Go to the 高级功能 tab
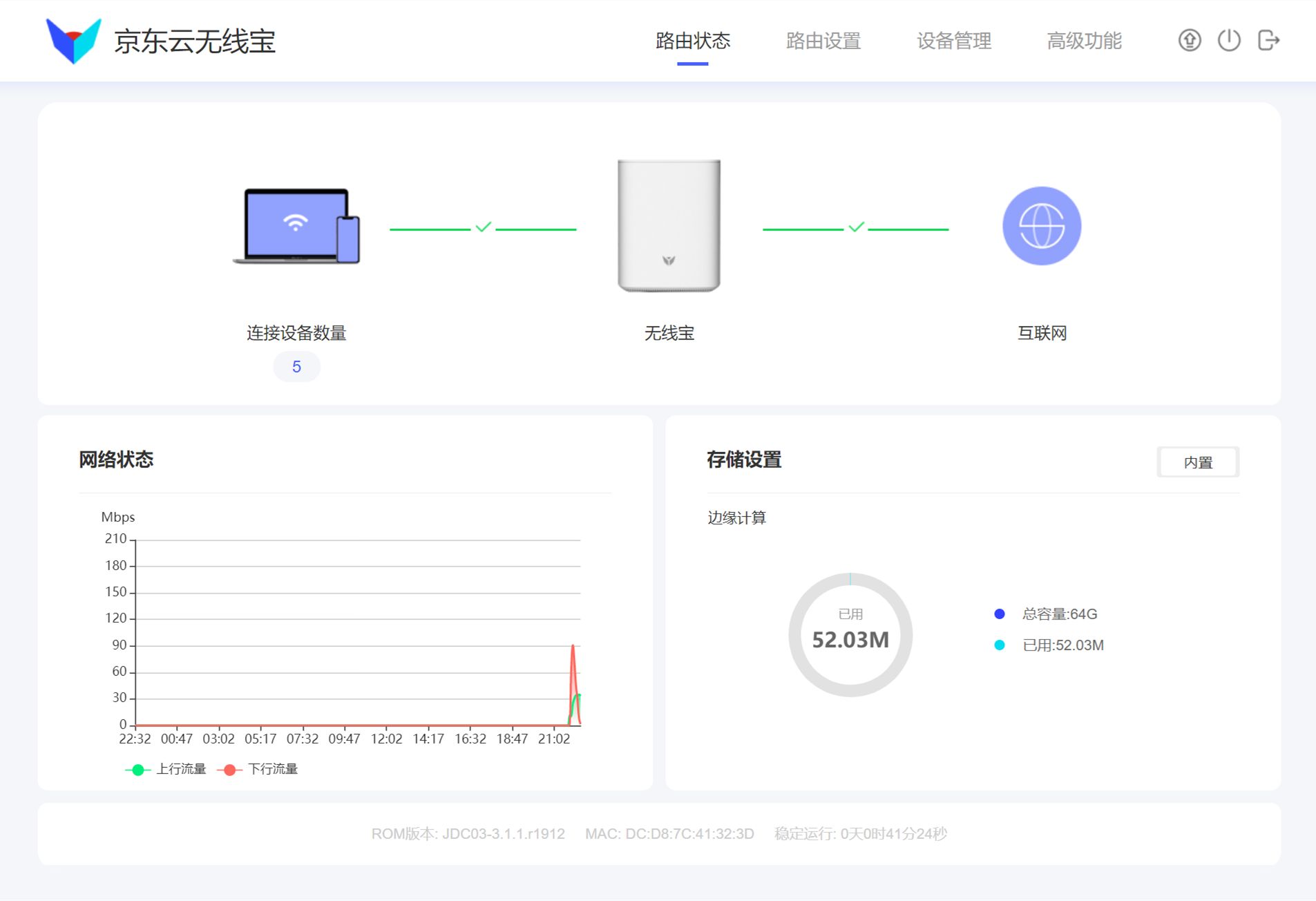 1085,41
